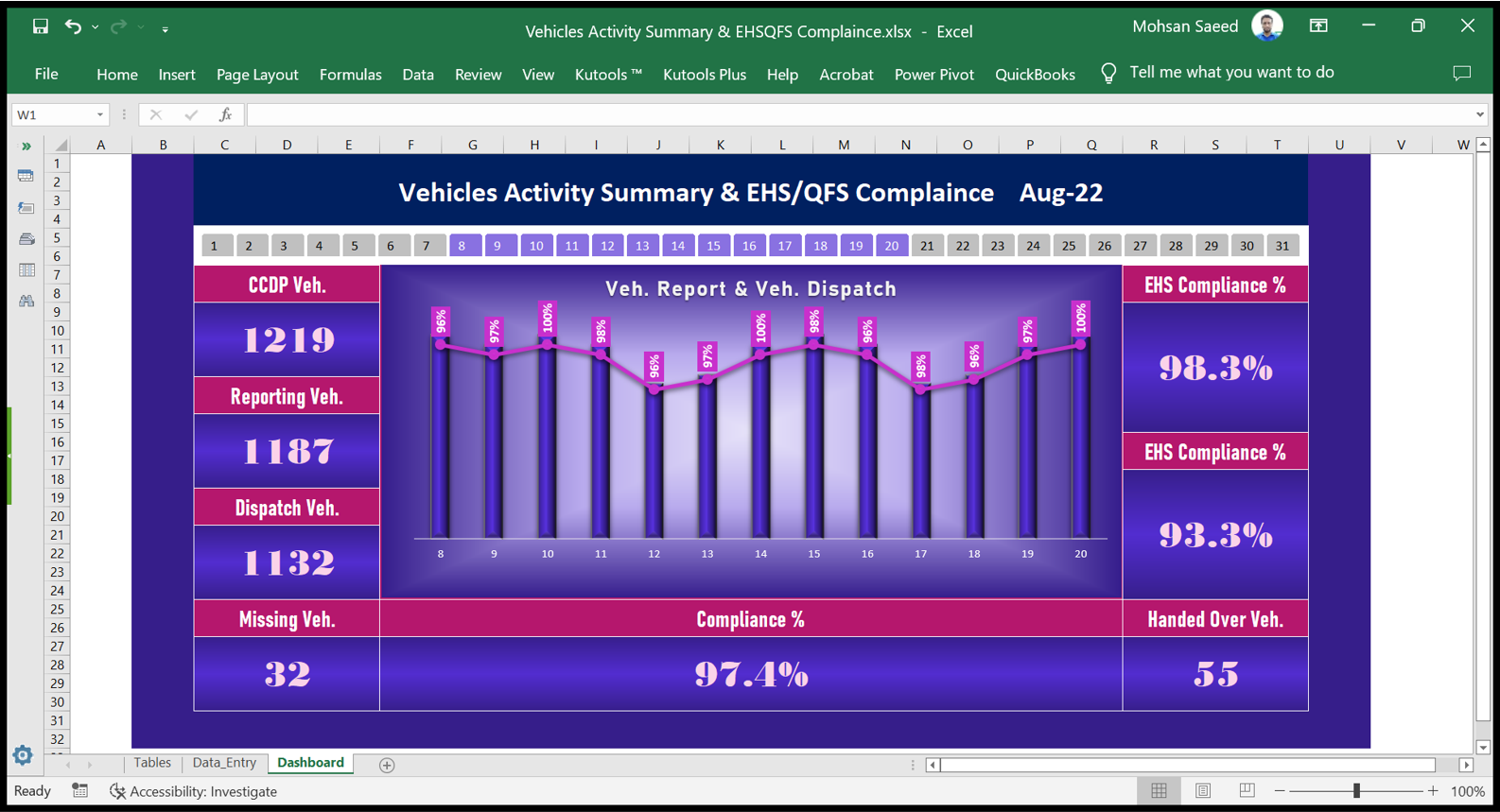1500x812 pixels.
Task: Click Accessibility: Investigate in status bar
Action: coord(194,791)
